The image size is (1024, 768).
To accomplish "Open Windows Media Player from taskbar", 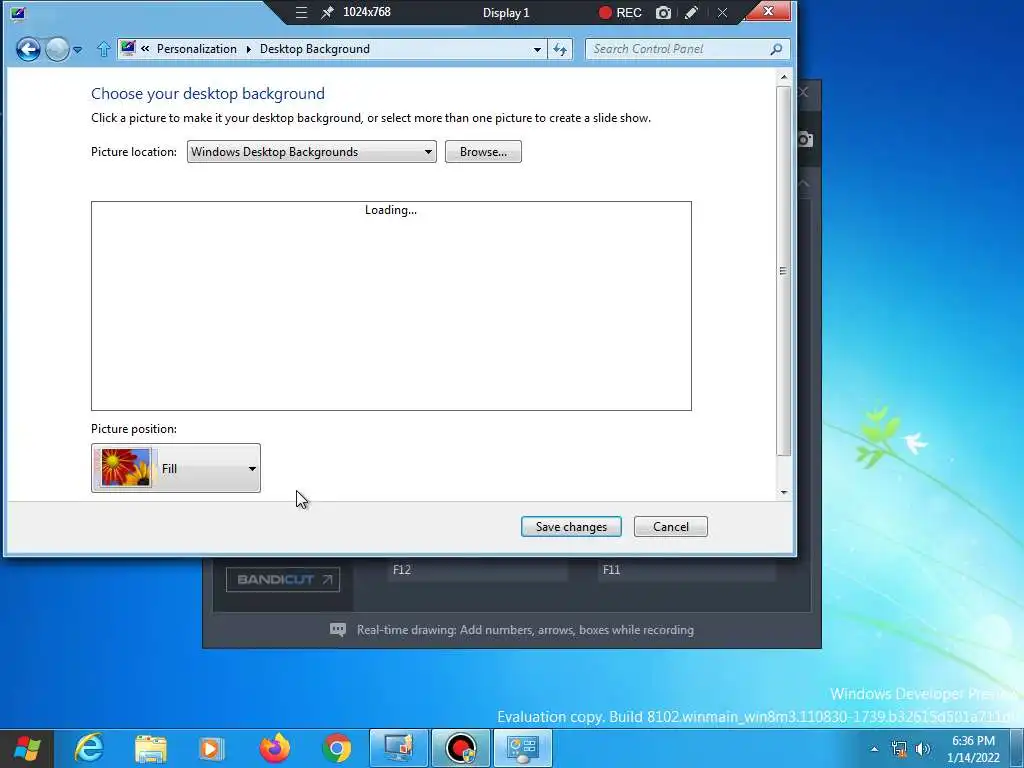I will pos(212,748).
